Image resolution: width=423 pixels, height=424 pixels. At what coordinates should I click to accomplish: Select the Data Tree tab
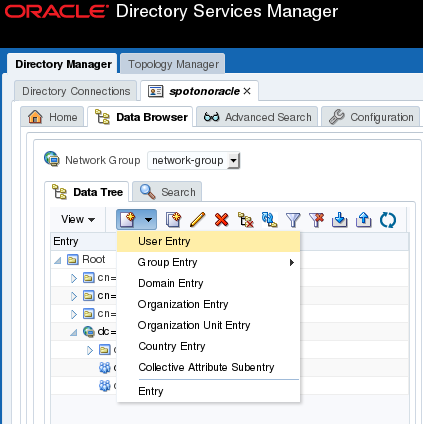87,192
